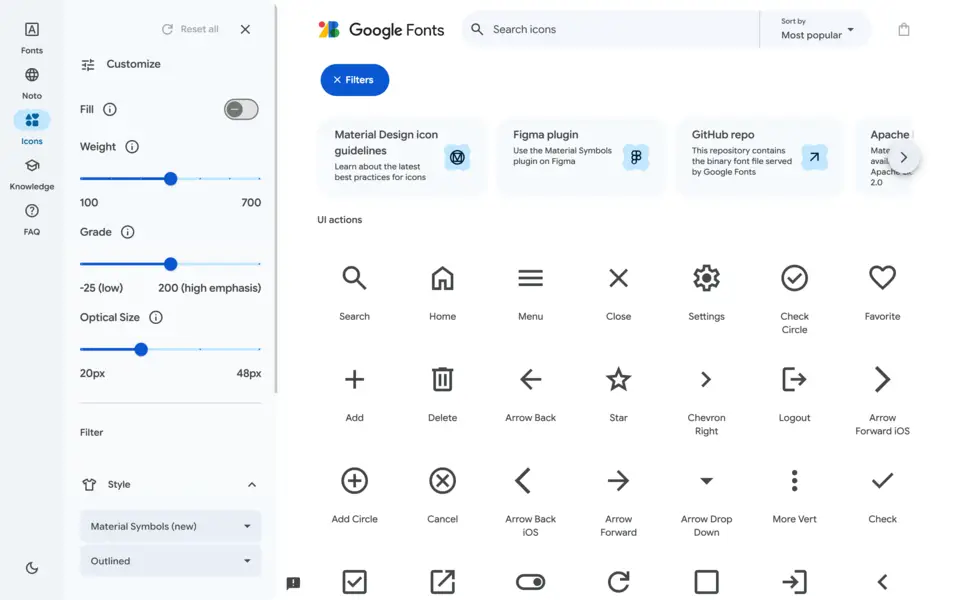
Task: Choose the More Vert icon
Action: [x=794, y=481]
